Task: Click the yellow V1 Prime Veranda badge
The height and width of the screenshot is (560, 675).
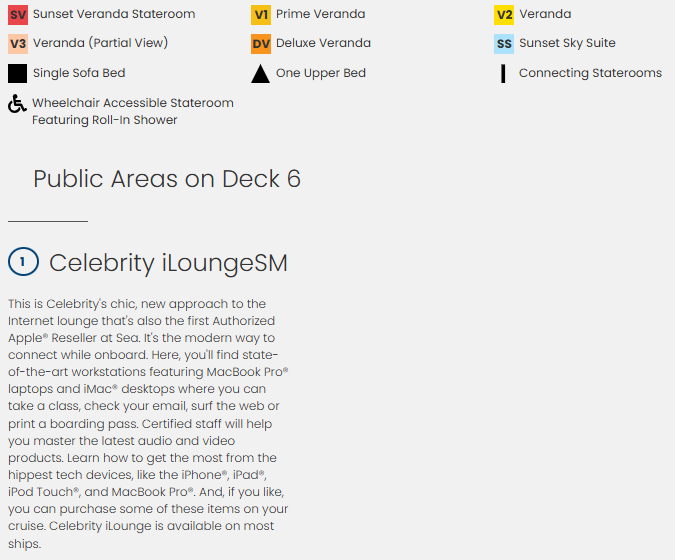Action: (261, 15)
